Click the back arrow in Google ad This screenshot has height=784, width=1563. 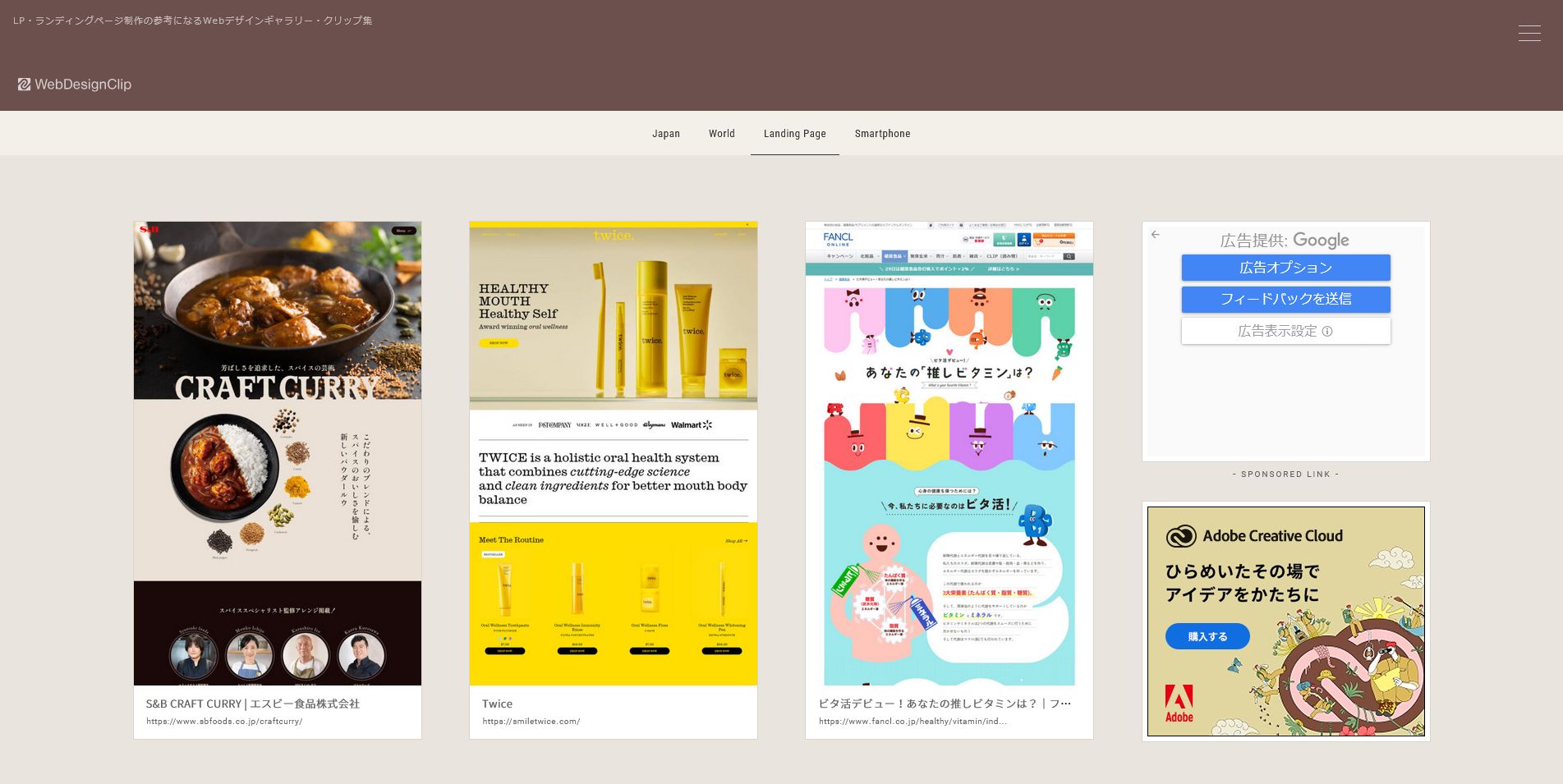[x=1155, y=235]
